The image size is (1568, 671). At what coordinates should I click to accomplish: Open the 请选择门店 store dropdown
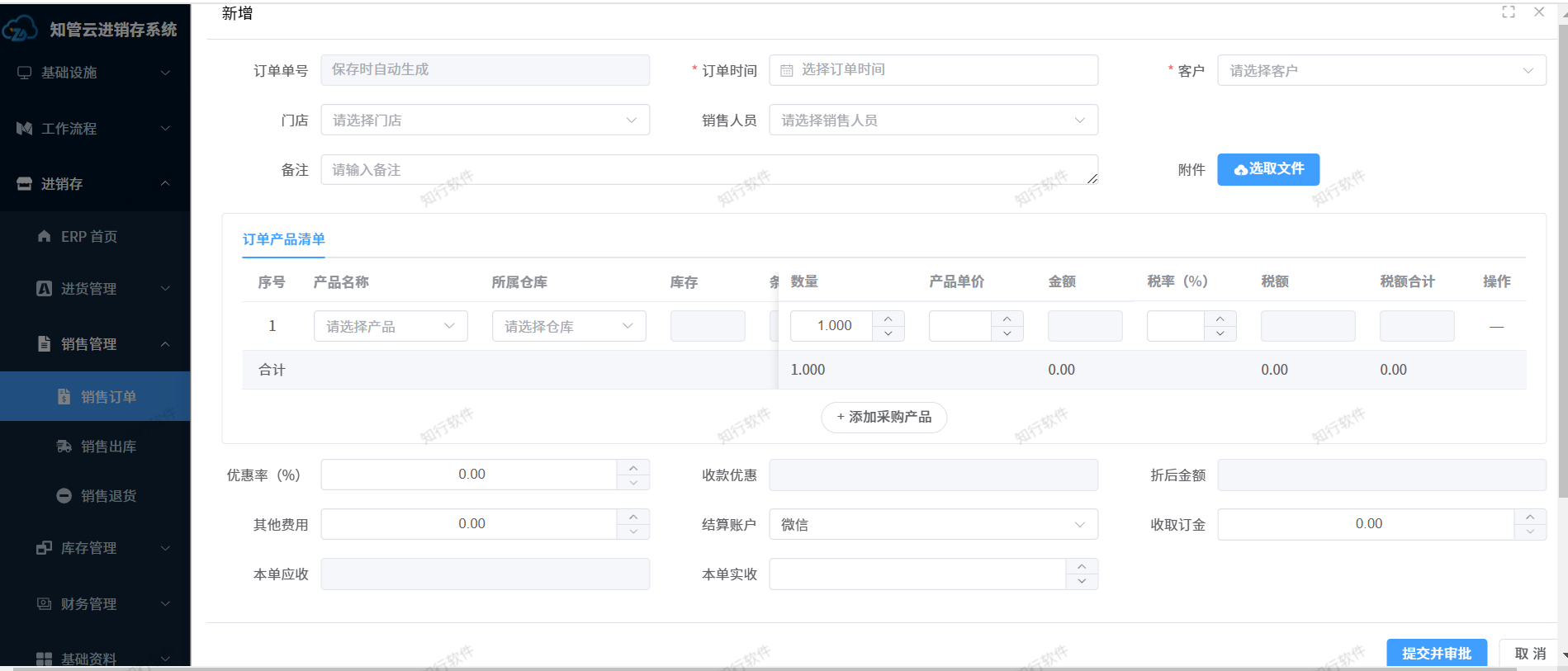(485, 120)
